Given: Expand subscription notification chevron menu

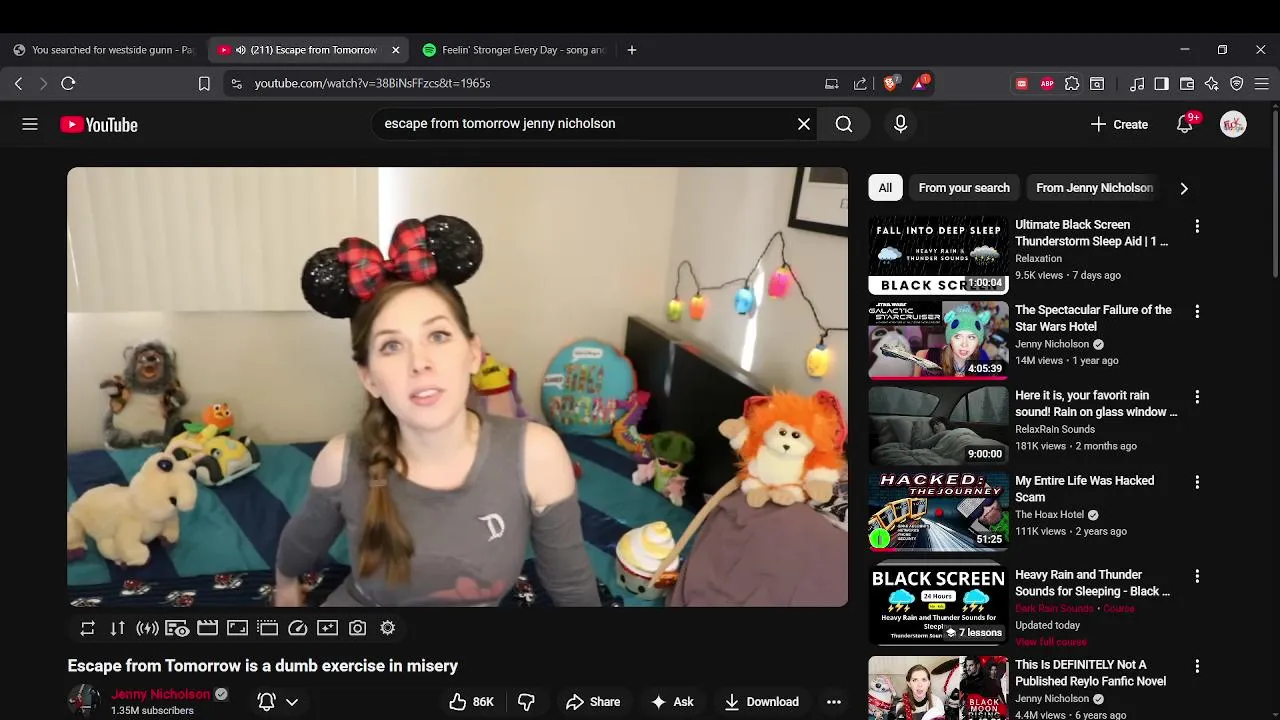Looking at the screenshot, I should click(x=292, y=702).
